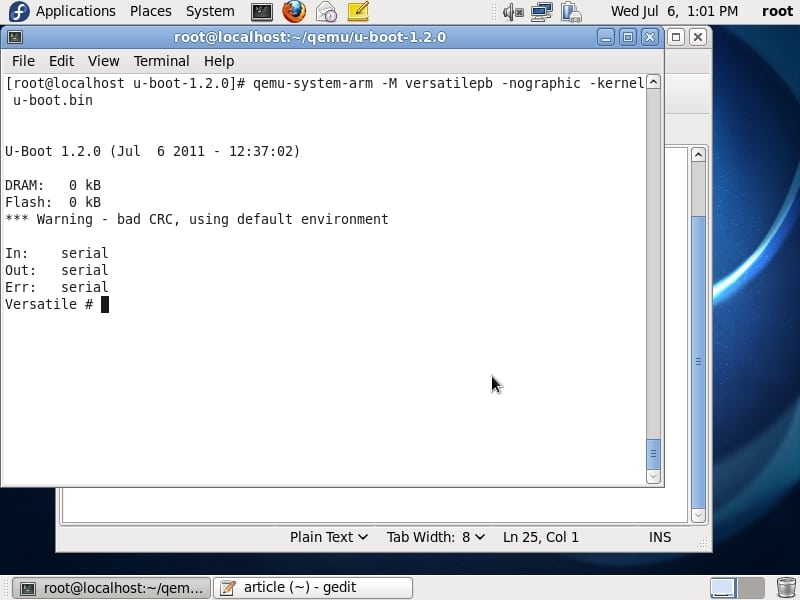Click the root user label
The width and height of the screenshot is (800, 600).
point(777,11)
